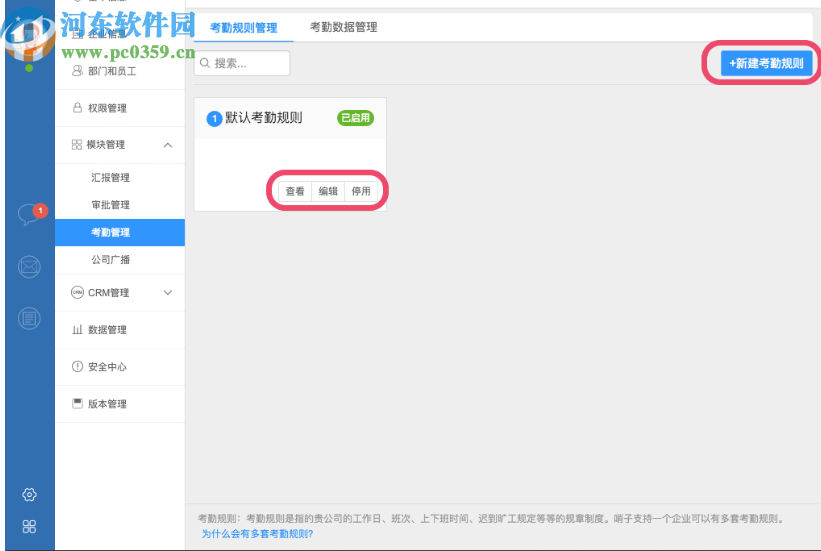The width and height of the screenshot is (821, 551).
Task: Open 数据管理 menu entry
Action: [x=120, y=329]
